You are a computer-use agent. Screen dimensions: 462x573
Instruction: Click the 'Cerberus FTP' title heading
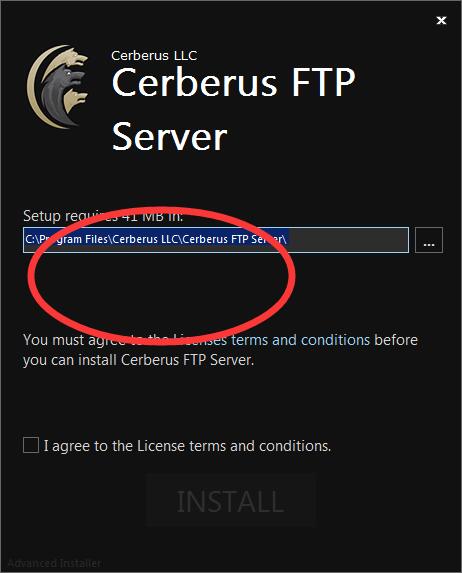pos(233,82)
